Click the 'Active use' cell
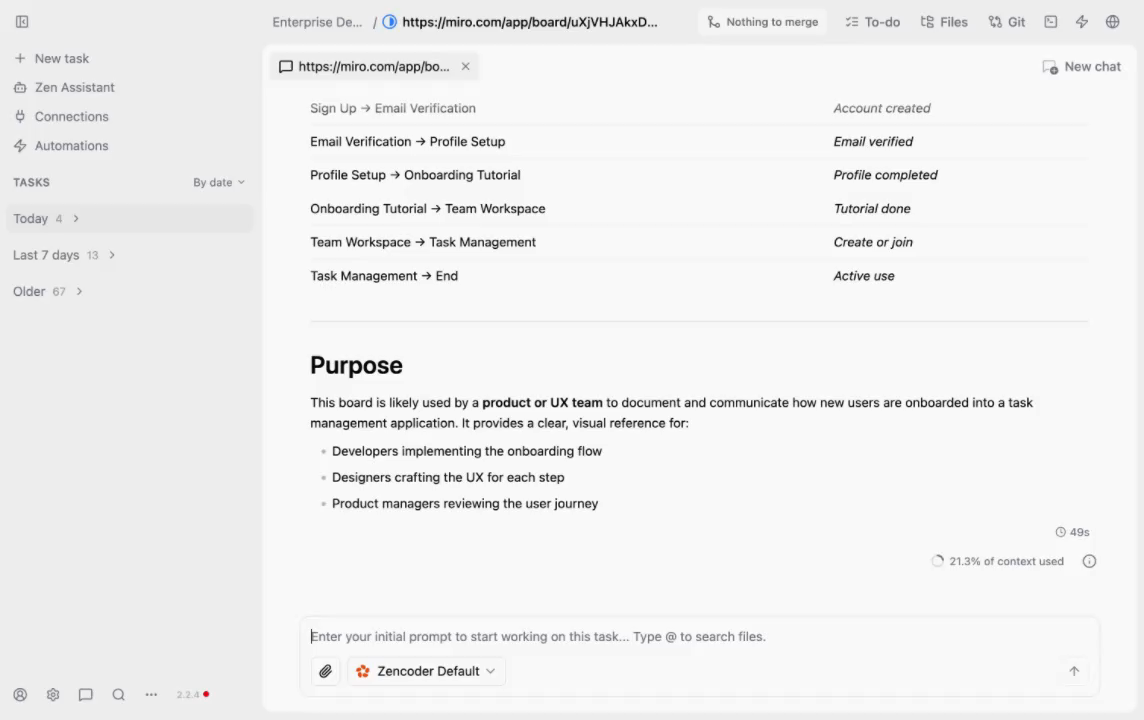1144x720 pixels. pyautogui.click(x=864, y=276)
